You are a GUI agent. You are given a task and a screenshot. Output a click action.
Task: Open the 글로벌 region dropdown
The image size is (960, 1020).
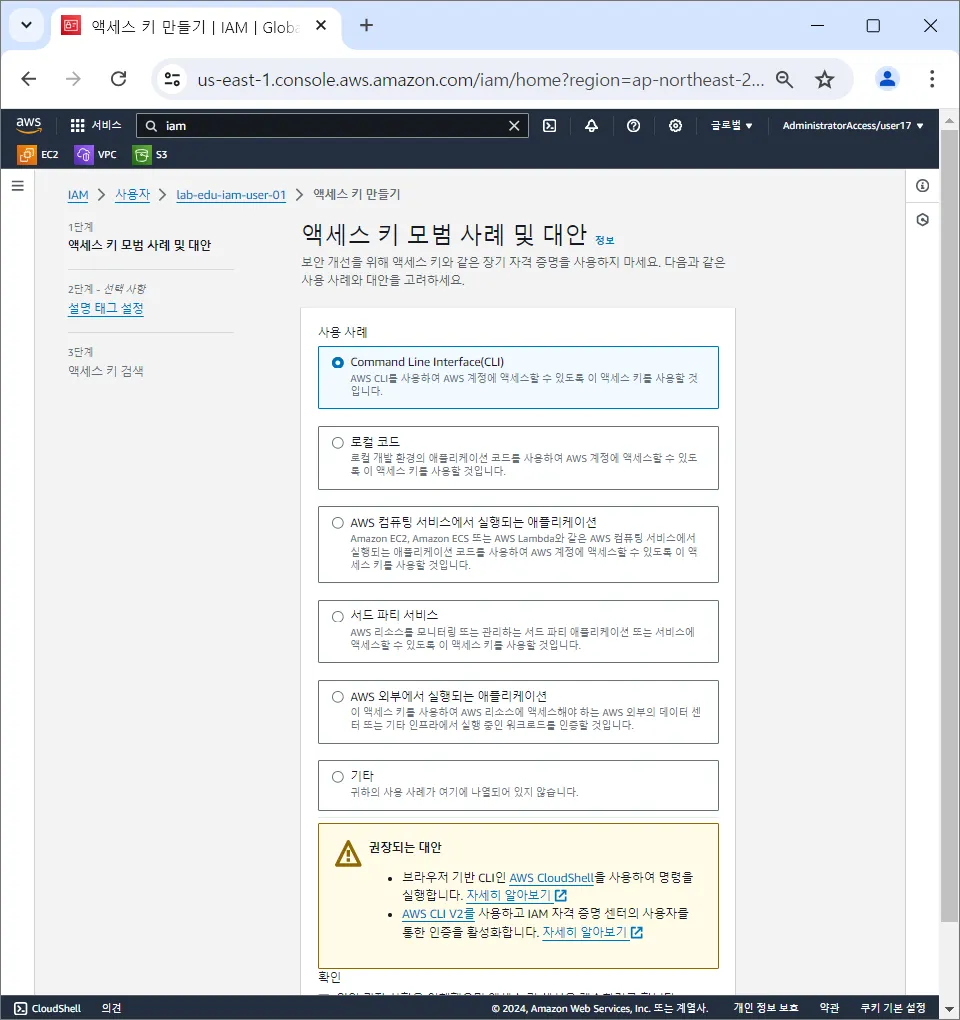(x=731, y=126)
